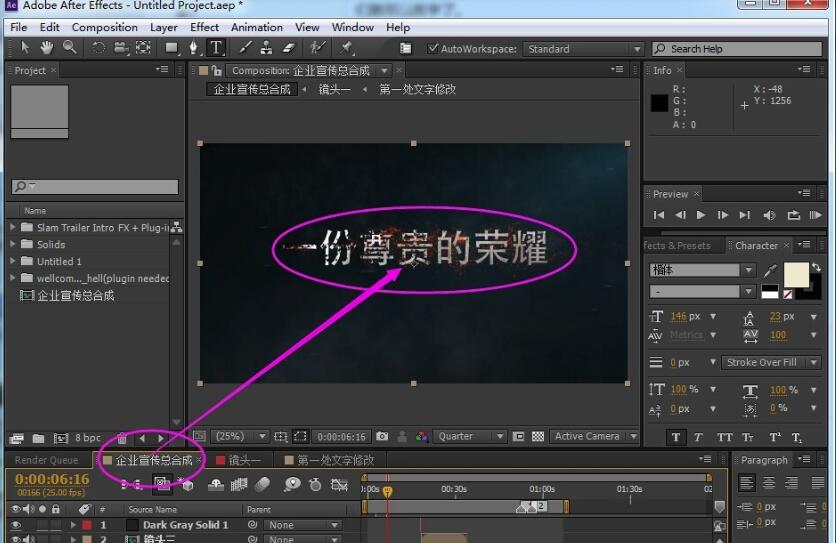Image resolution: width=836 pixels, height=543 pixels.
Task: Expand the Untitled 1 folder
Action: (13, 261)
